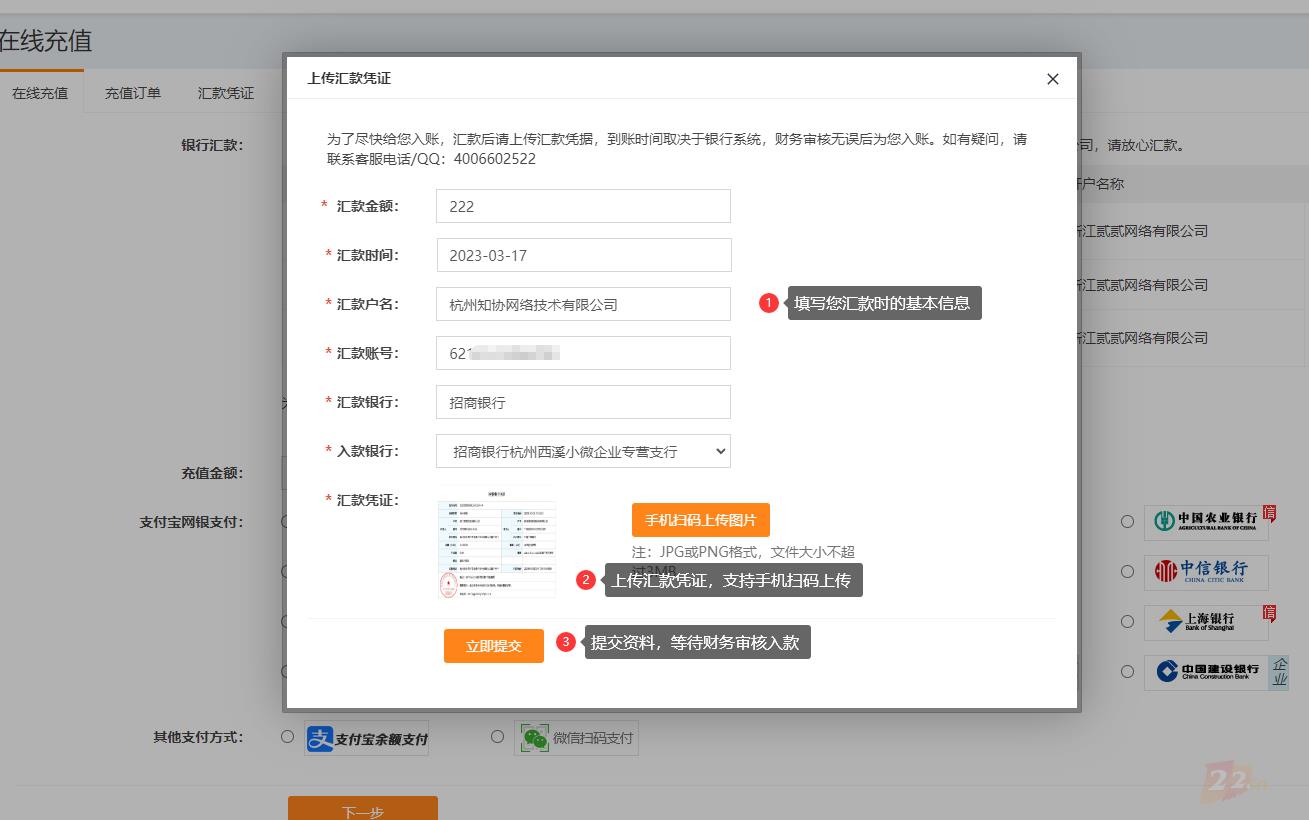Viewport: 1309px width, 820px height.
Task: Click the 微信扫码支付 WeChat logo
Action: [x=576, y=739]
